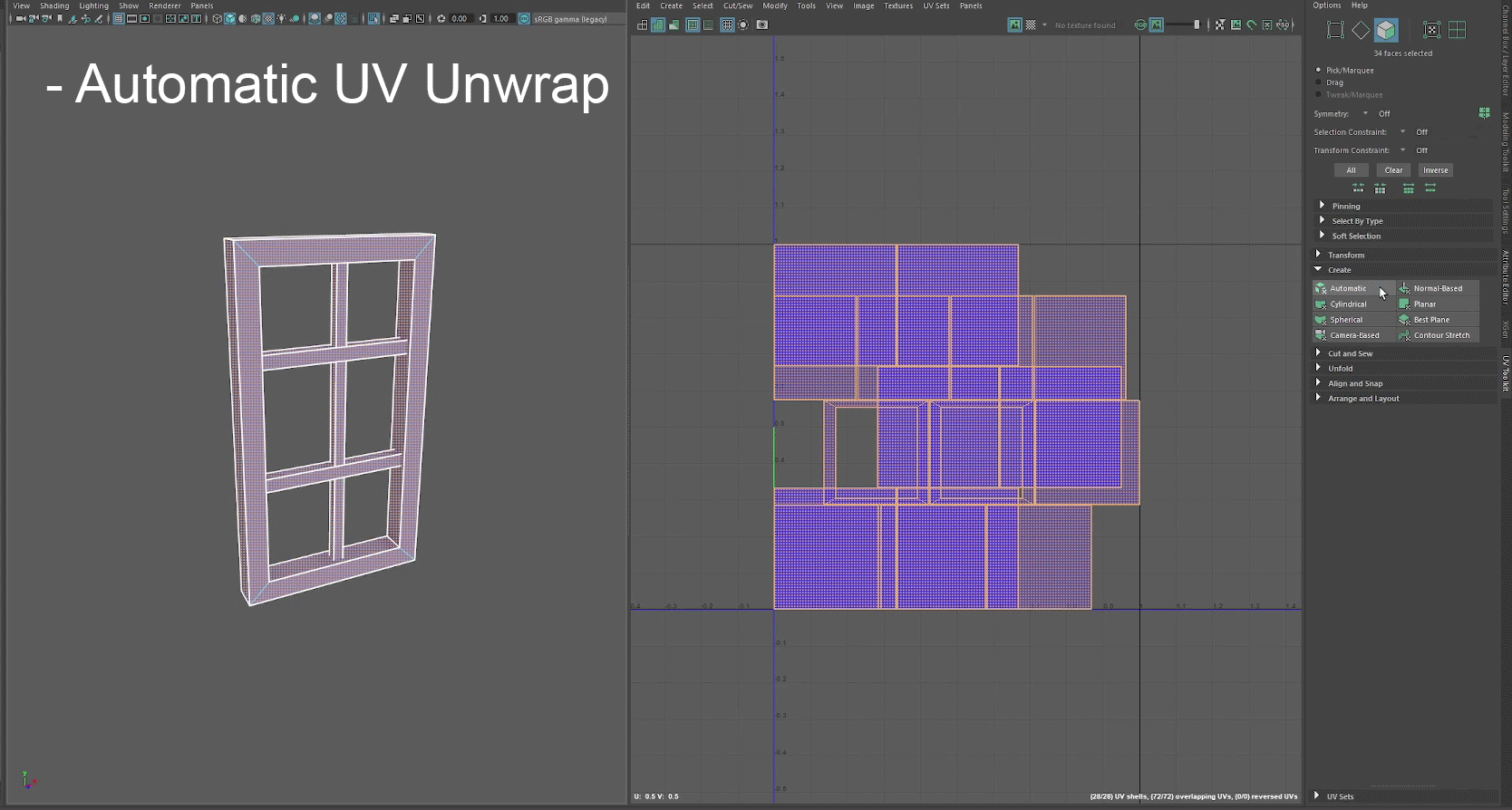Click UV snapshot camera icon
1512x810 pixels.
(761, 24)
